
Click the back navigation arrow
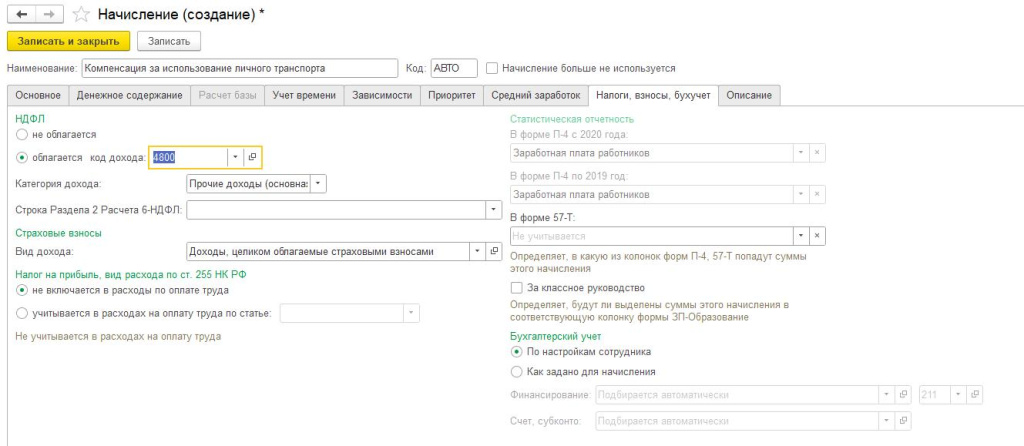click(x=21, y=15)
